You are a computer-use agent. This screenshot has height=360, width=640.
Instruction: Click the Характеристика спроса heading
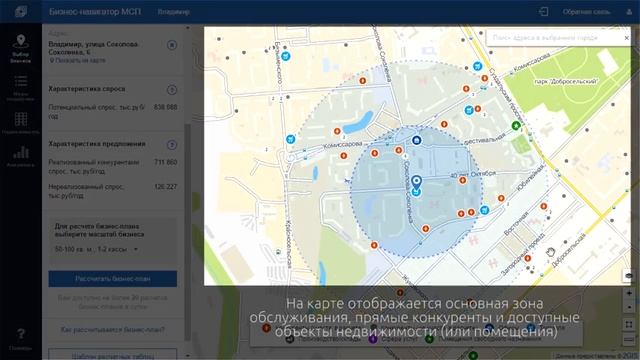pos(87,89)
